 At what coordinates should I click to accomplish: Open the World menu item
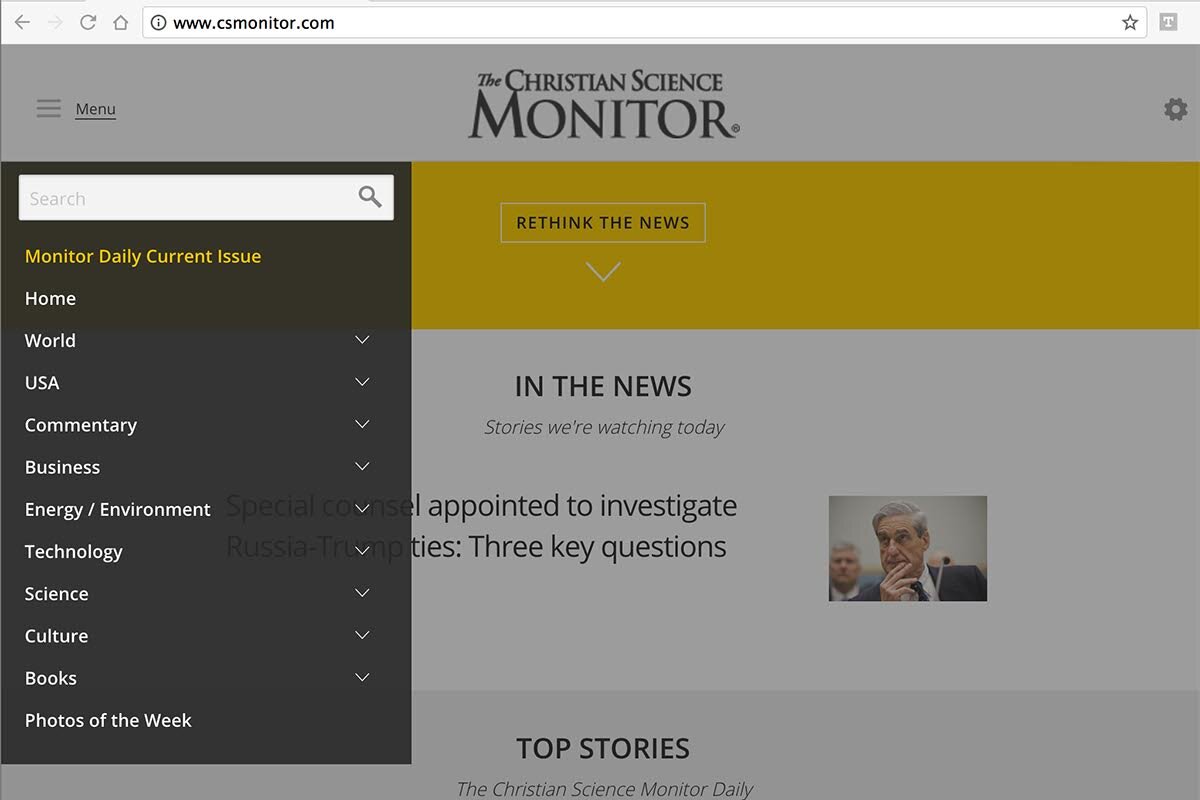pos(50,340)
